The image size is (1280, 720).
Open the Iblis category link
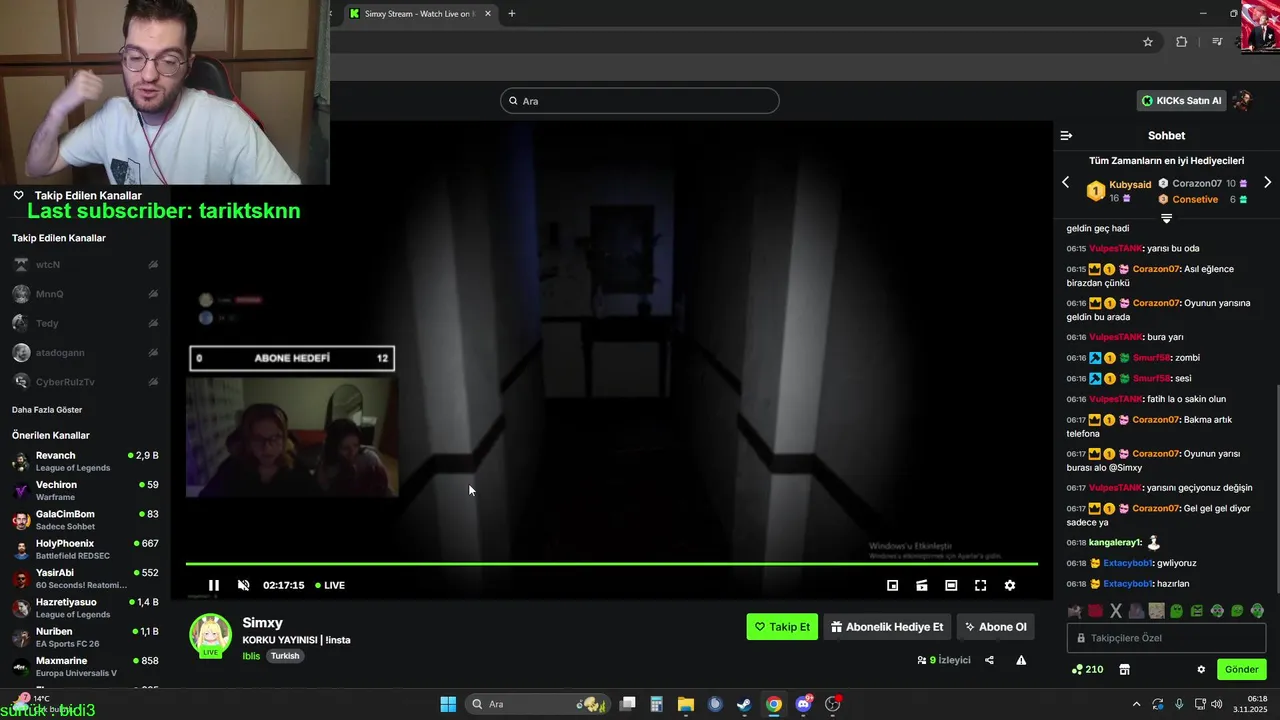tap(251, 656)
